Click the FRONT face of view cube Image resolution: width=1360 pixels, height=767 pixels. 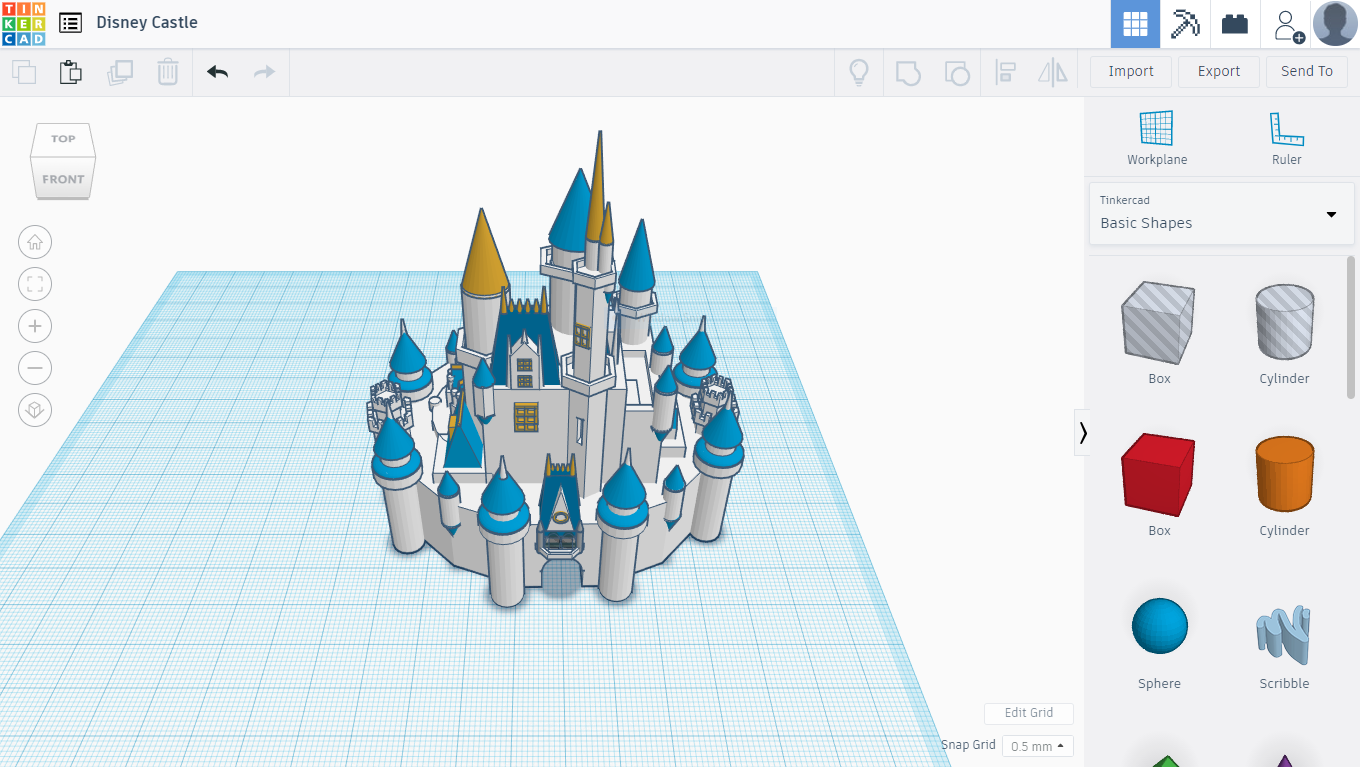tap(63, 179)
